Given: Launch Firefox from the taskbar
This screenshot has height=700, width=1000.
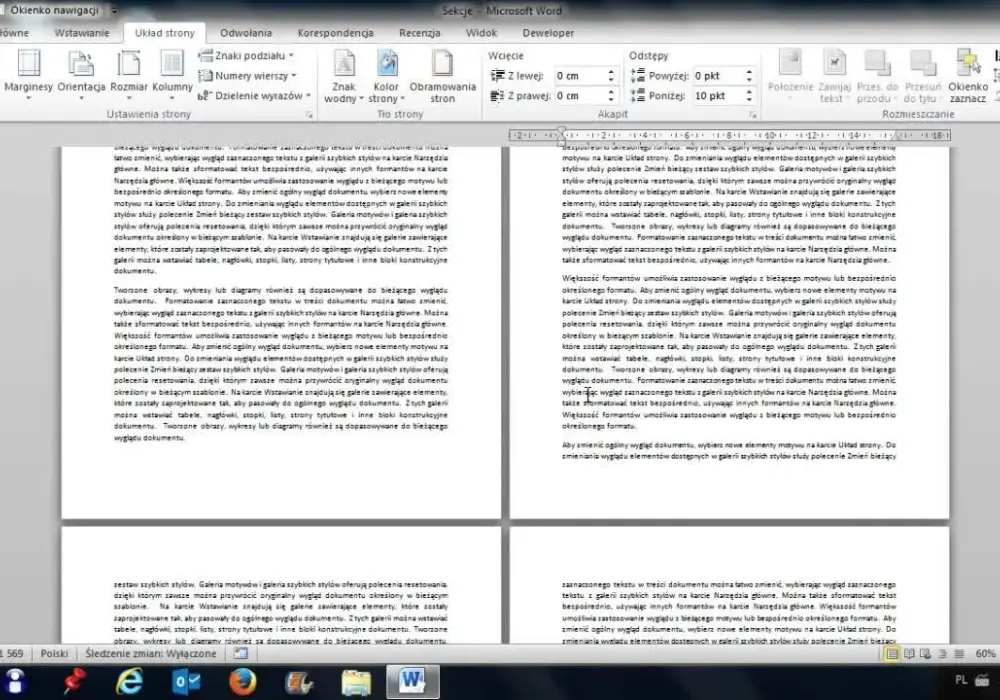Looking at the screenshot, I should (243, 682).
